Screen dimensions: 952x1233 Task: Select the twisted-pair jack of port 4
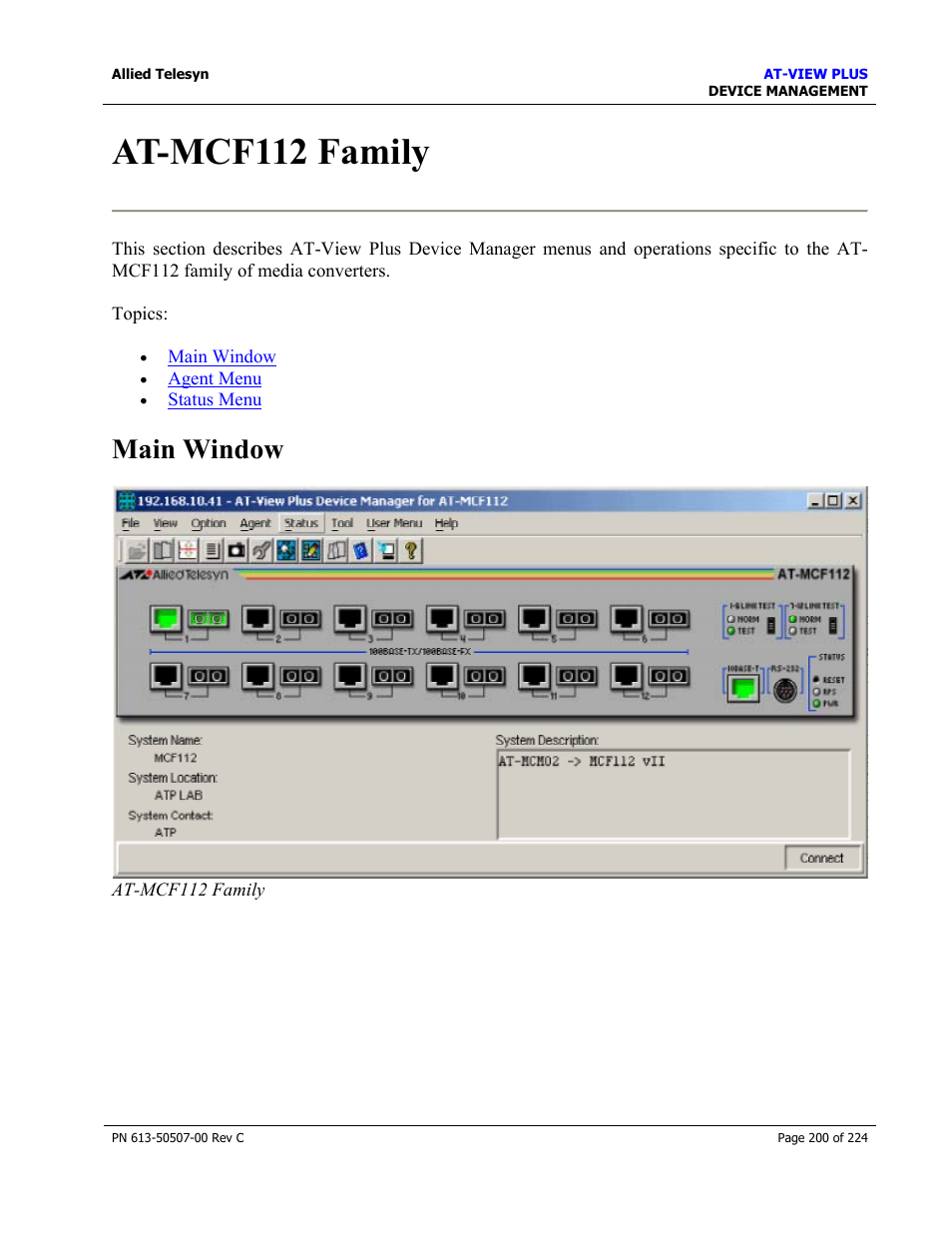pos(442,619)
